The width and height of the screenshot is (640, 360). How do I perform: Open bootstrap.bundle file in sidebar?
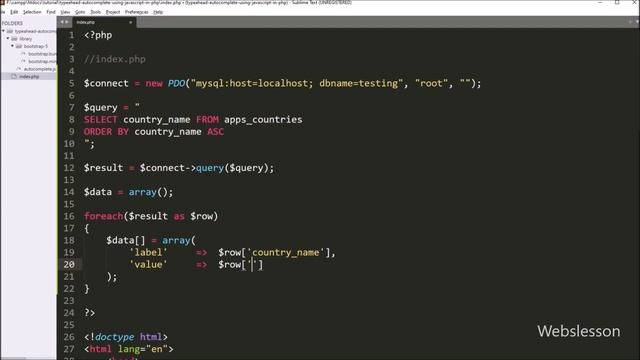pos(42,54)
